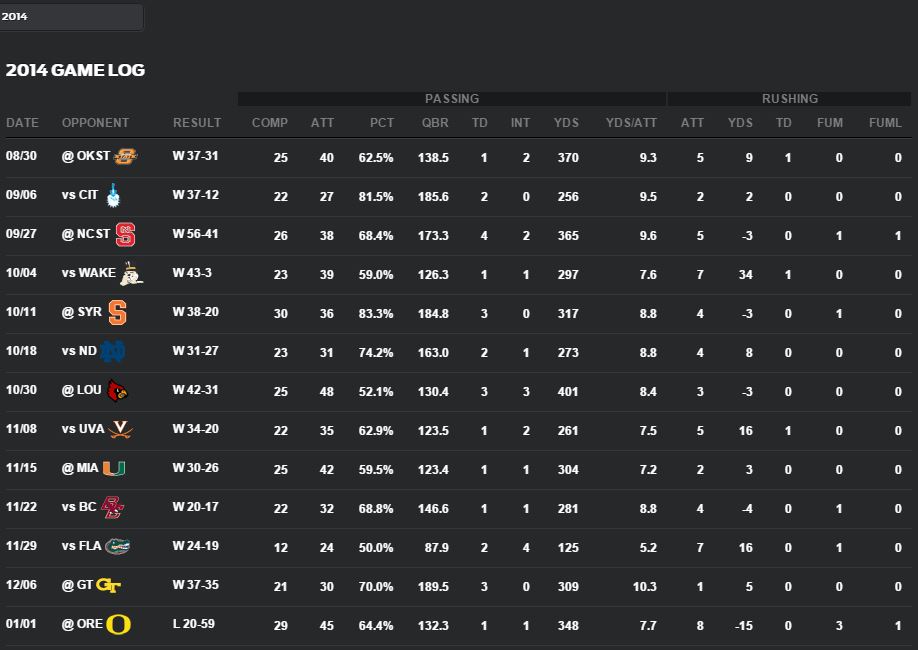Open the W 37-31 game result
Image resolution: width=918 pixels, height=650 pixels.
click(195, 157)
